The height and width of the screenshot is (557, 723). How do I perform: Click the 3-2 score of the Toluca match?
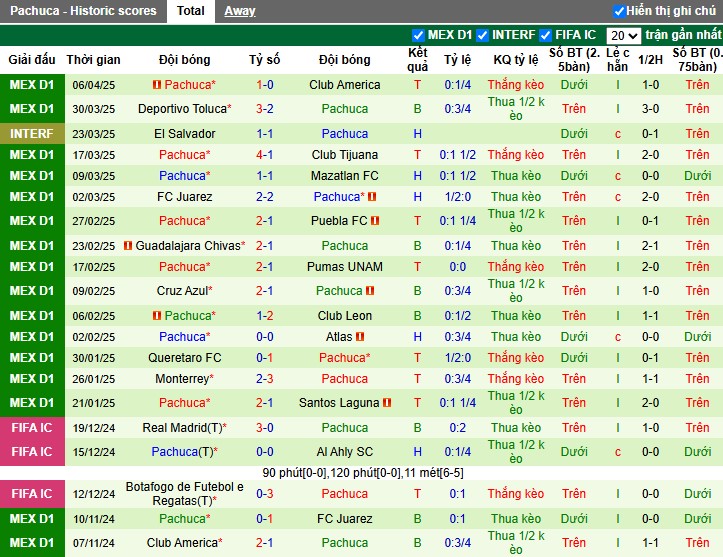[265, 109]
